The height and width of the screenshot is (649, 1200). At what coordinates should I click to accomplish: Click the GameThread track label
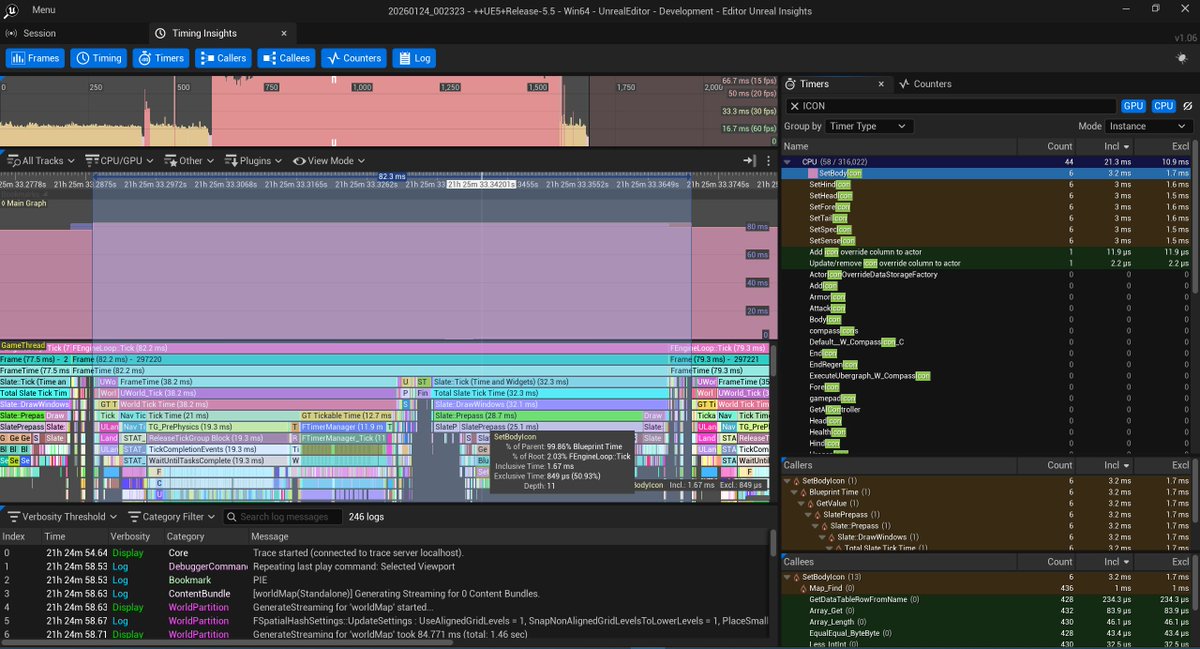coord(23,345)
